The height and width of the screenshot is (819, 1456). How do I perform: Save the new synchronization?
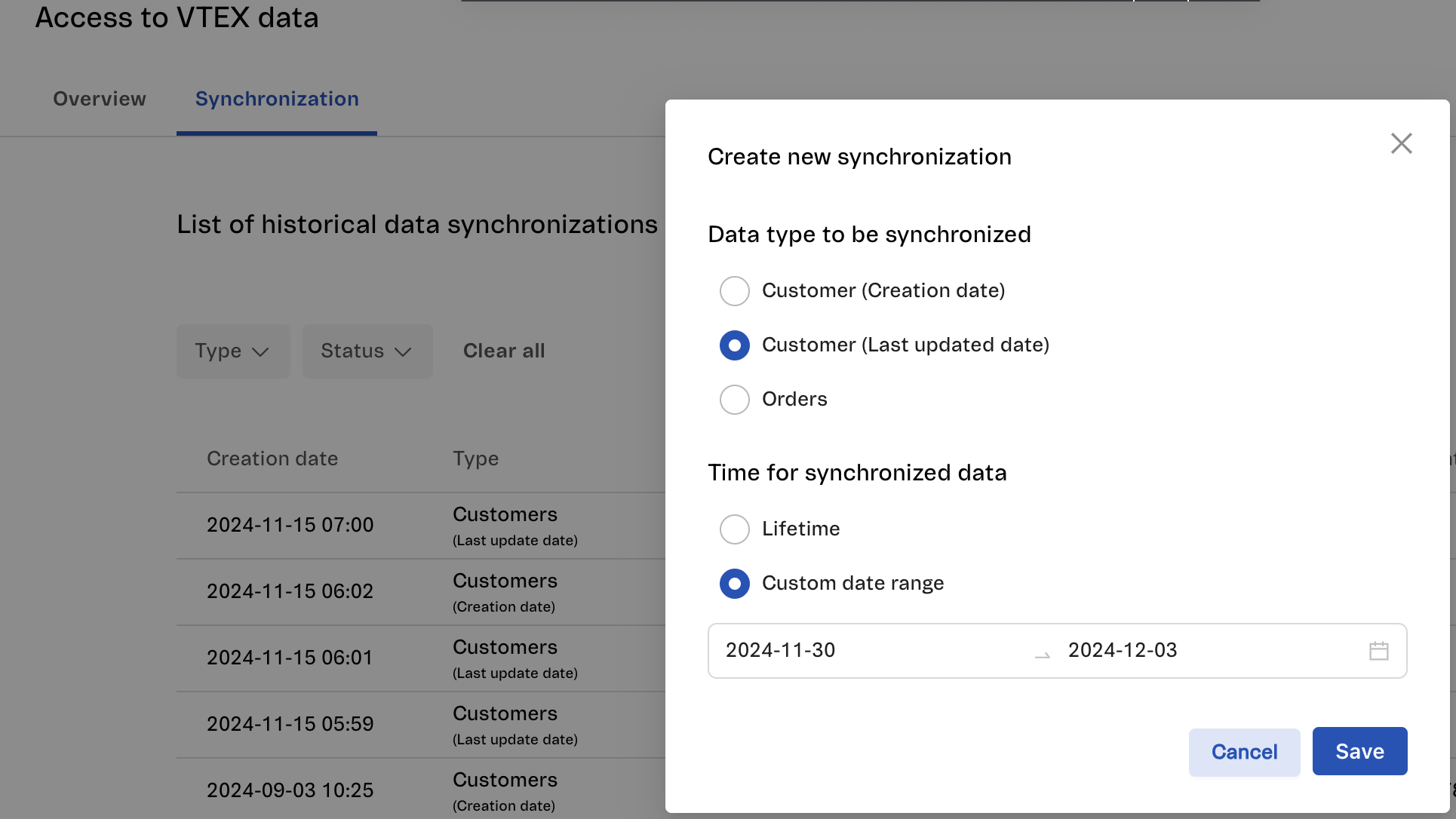point(1359,751)
